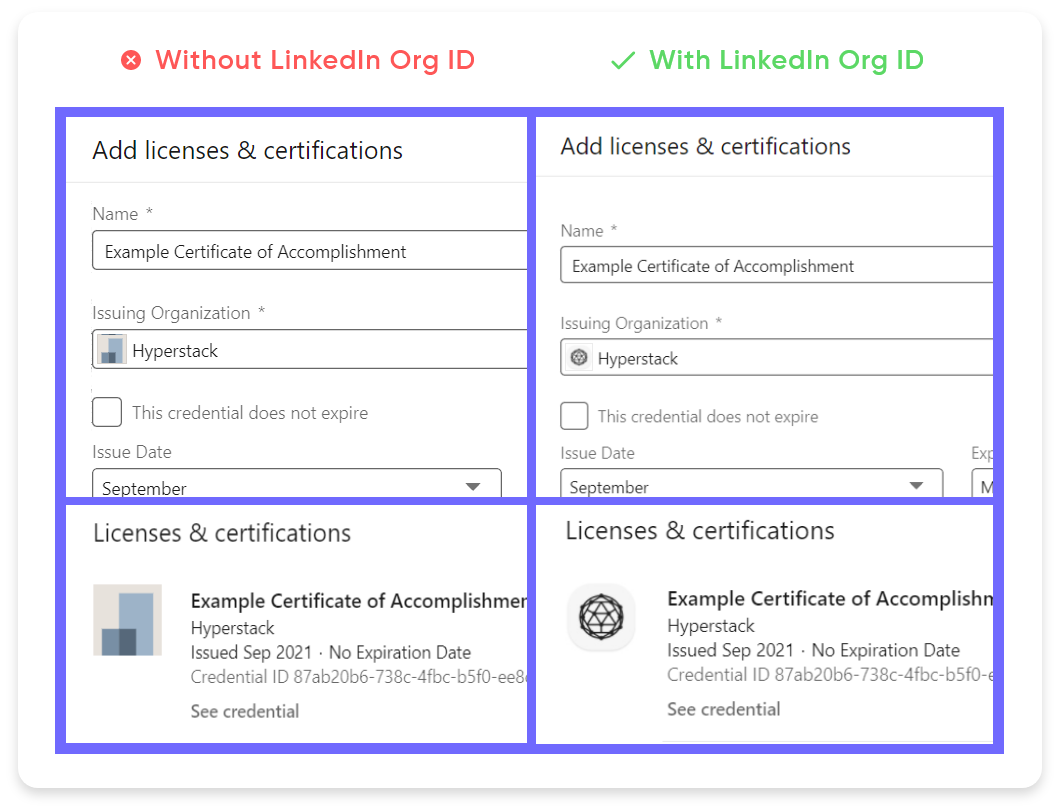Click the generic building placeholder icon in Issuing Organization field
Image resolution: width=1060 pixels, height=812 pixels.
[x=111, y=351]
